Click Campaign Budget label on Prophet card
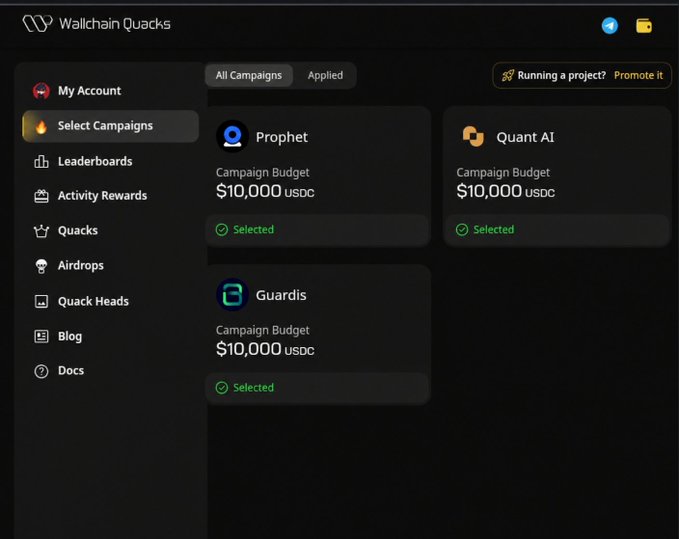The image size is (679, 539). (262, 172)
